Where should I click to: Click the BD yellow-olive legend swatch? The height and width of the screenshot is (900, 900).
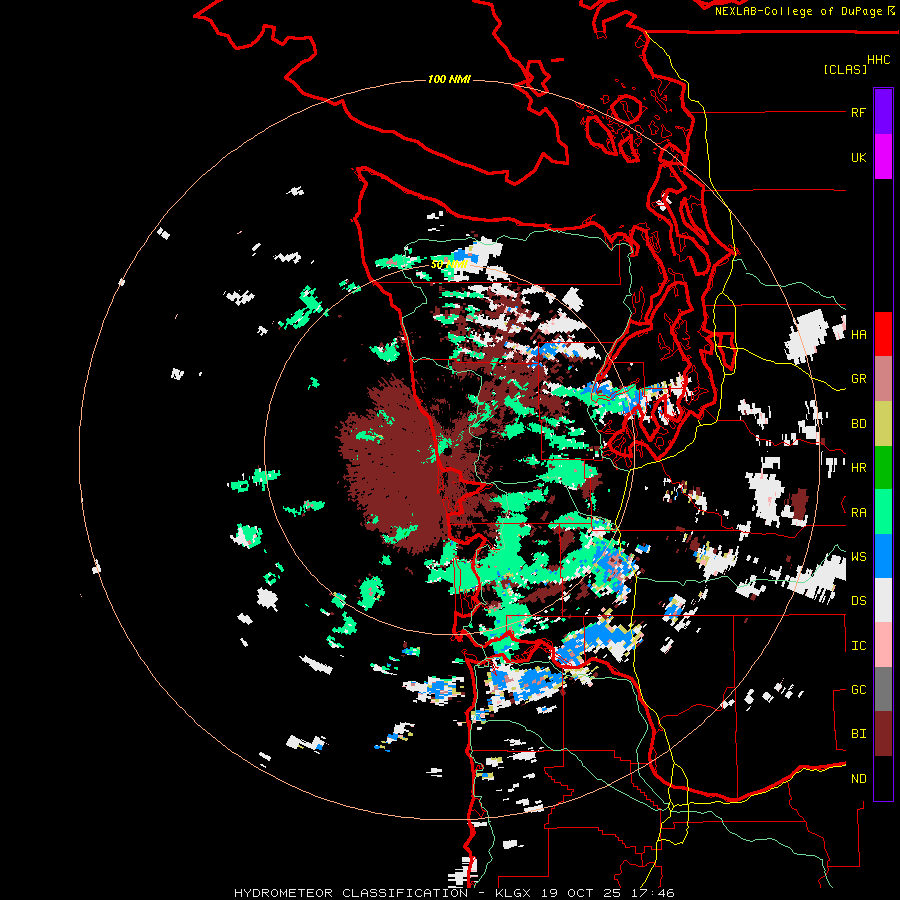(883, 423)
